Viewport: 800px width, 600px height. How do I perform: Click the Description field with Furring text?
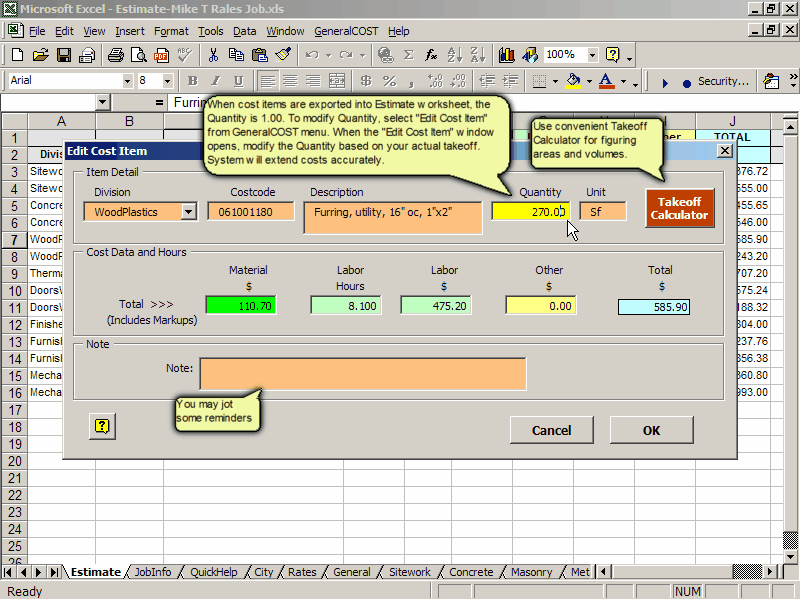(393, 218)
